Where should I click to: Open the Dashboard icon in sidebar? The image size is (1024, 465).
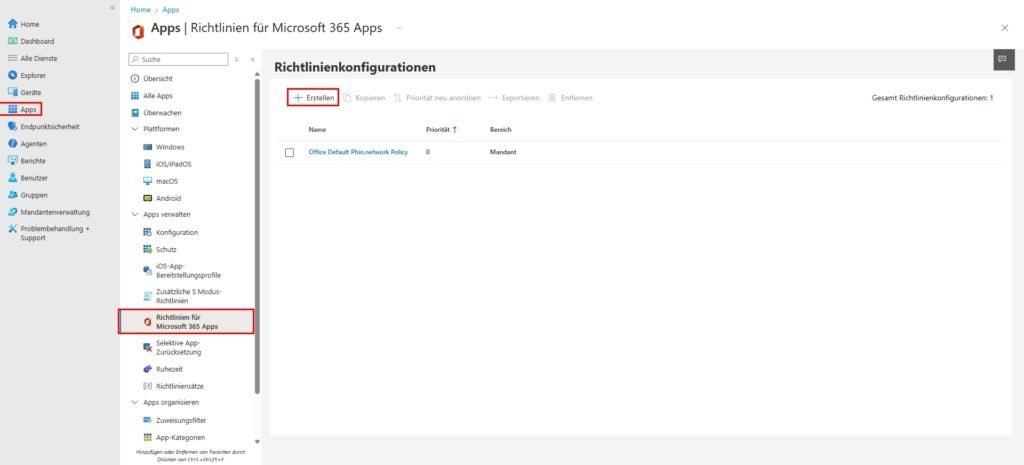pos(12,41)
